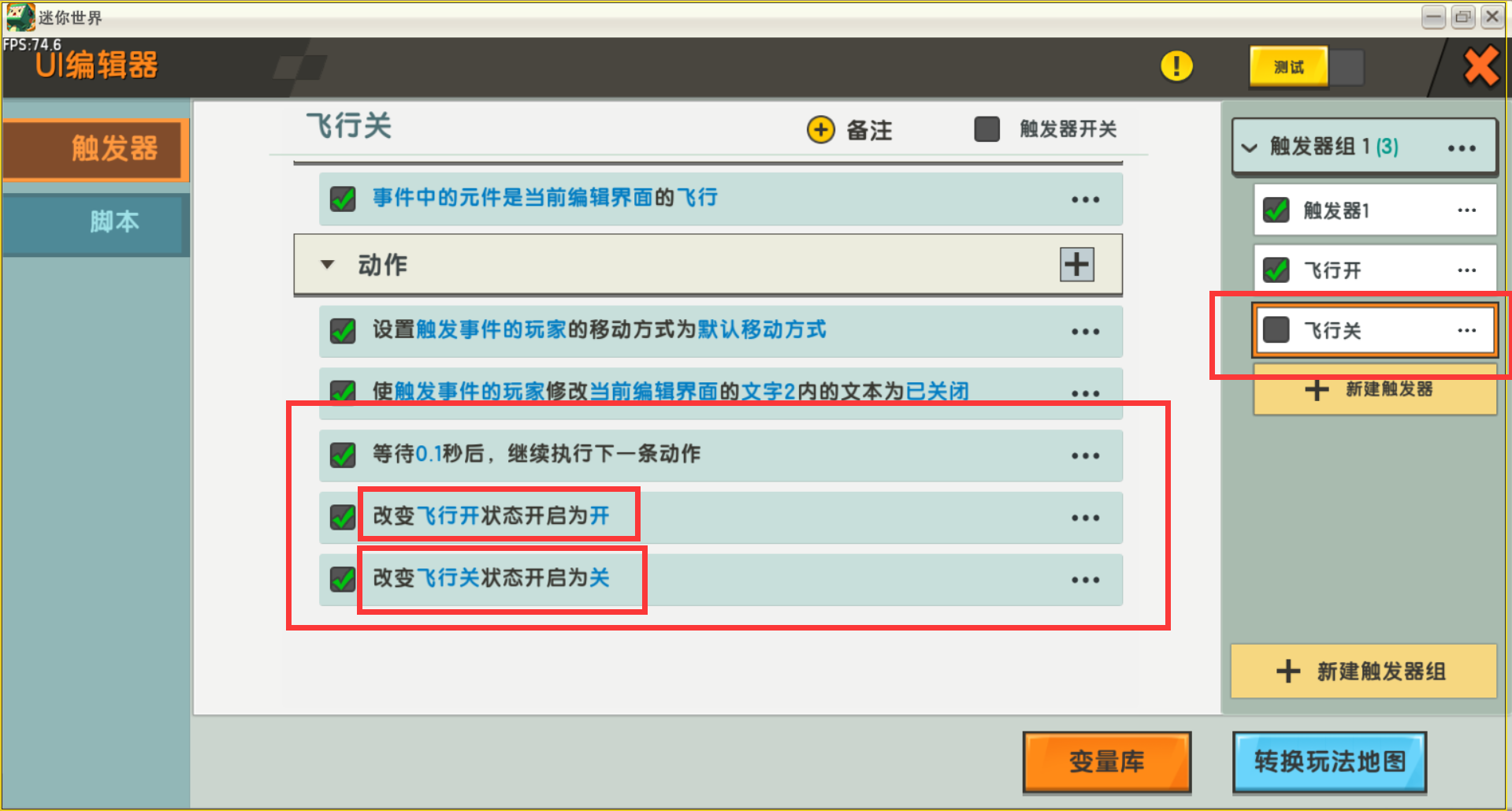
Task: Open the three-dot menu for 飞行开 trigger
Action: (1466, 270)
